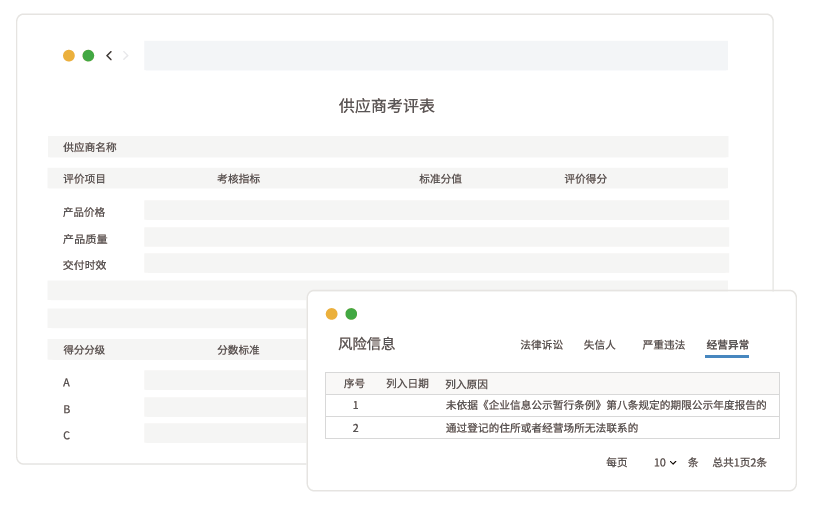Select row 1 in risk table
This screenshot has height=508, width=832.
(x=552, y=405)
